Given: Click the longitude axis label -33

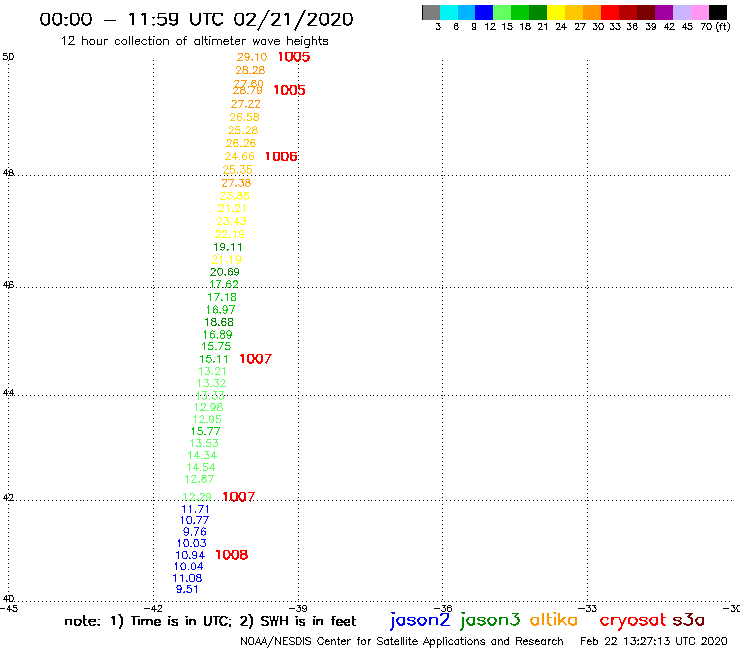Looking at the screenshot, I should [x=588, y=608].
